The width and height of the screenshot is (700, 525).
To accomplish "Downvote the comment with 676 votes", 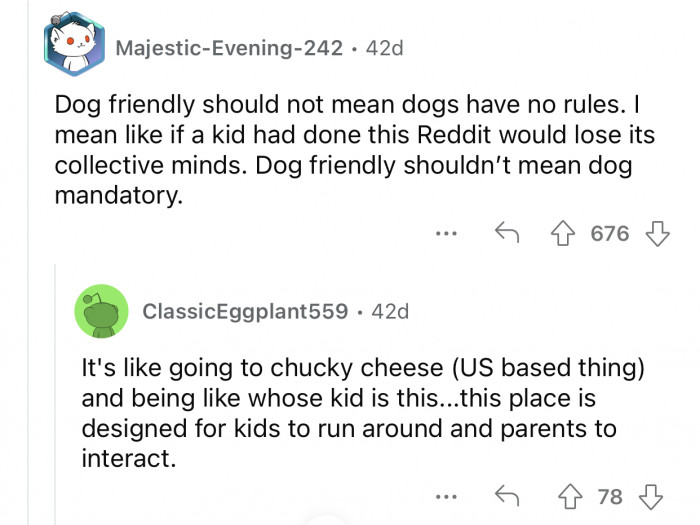I will (657, 234).
